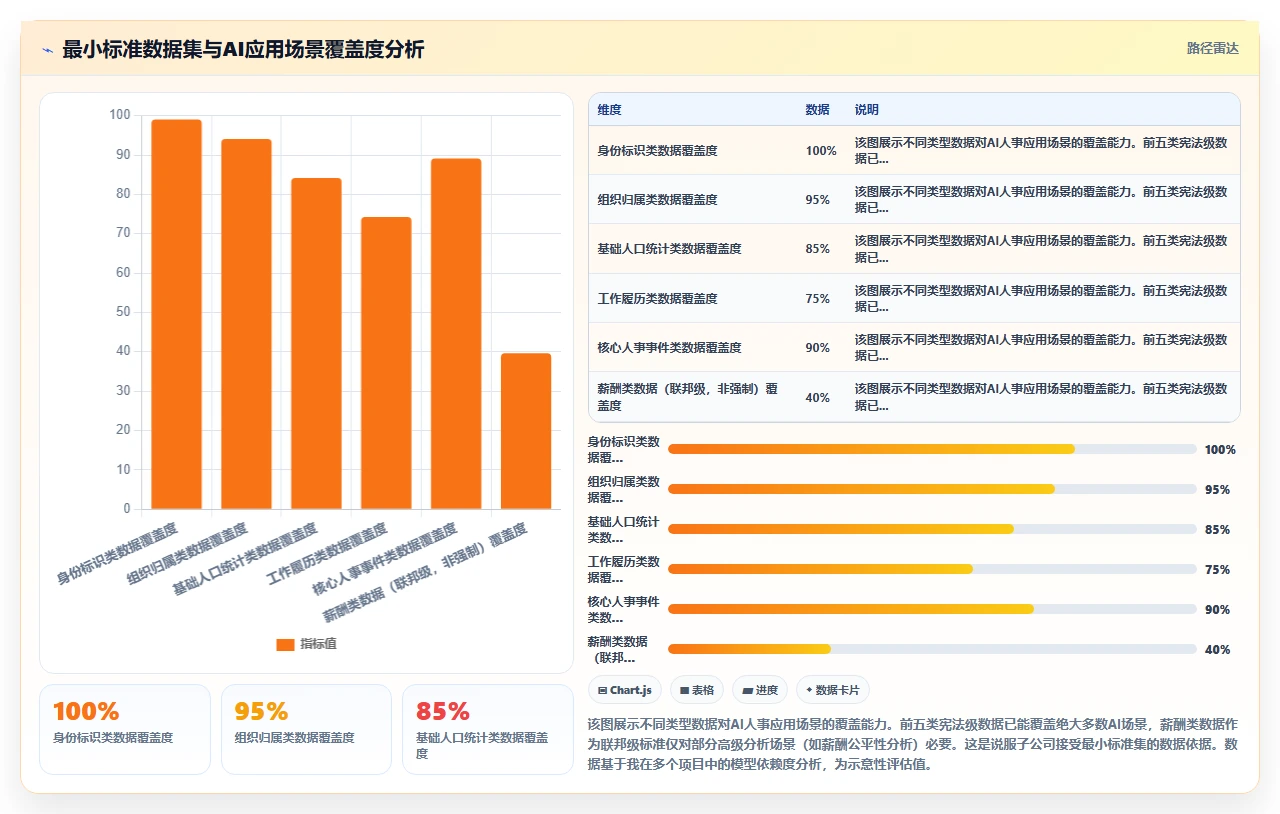1280x814 pixels.
Task: Select table row 工作履历类数据覆盖度
Action: tap(914, 298)
